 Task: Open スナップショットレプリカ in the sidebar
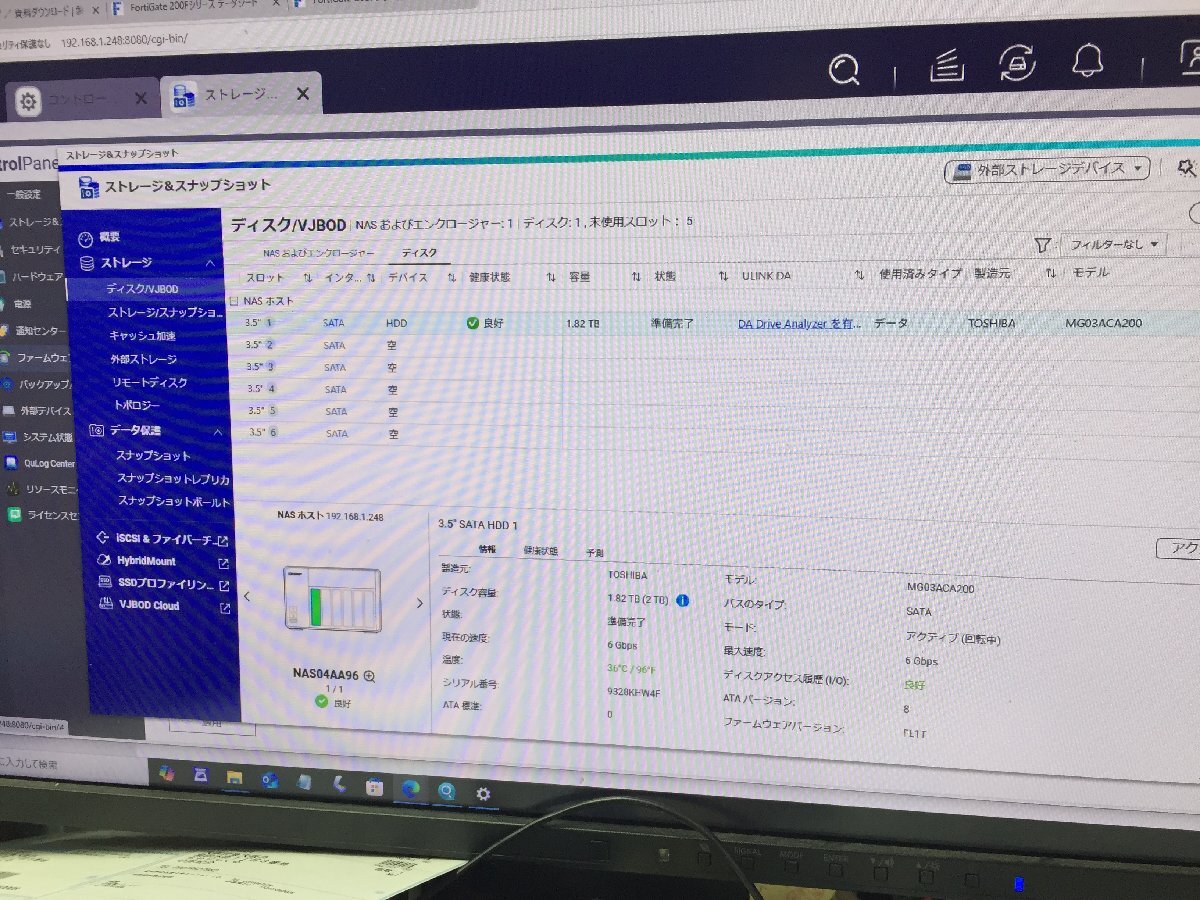(173, 478)
